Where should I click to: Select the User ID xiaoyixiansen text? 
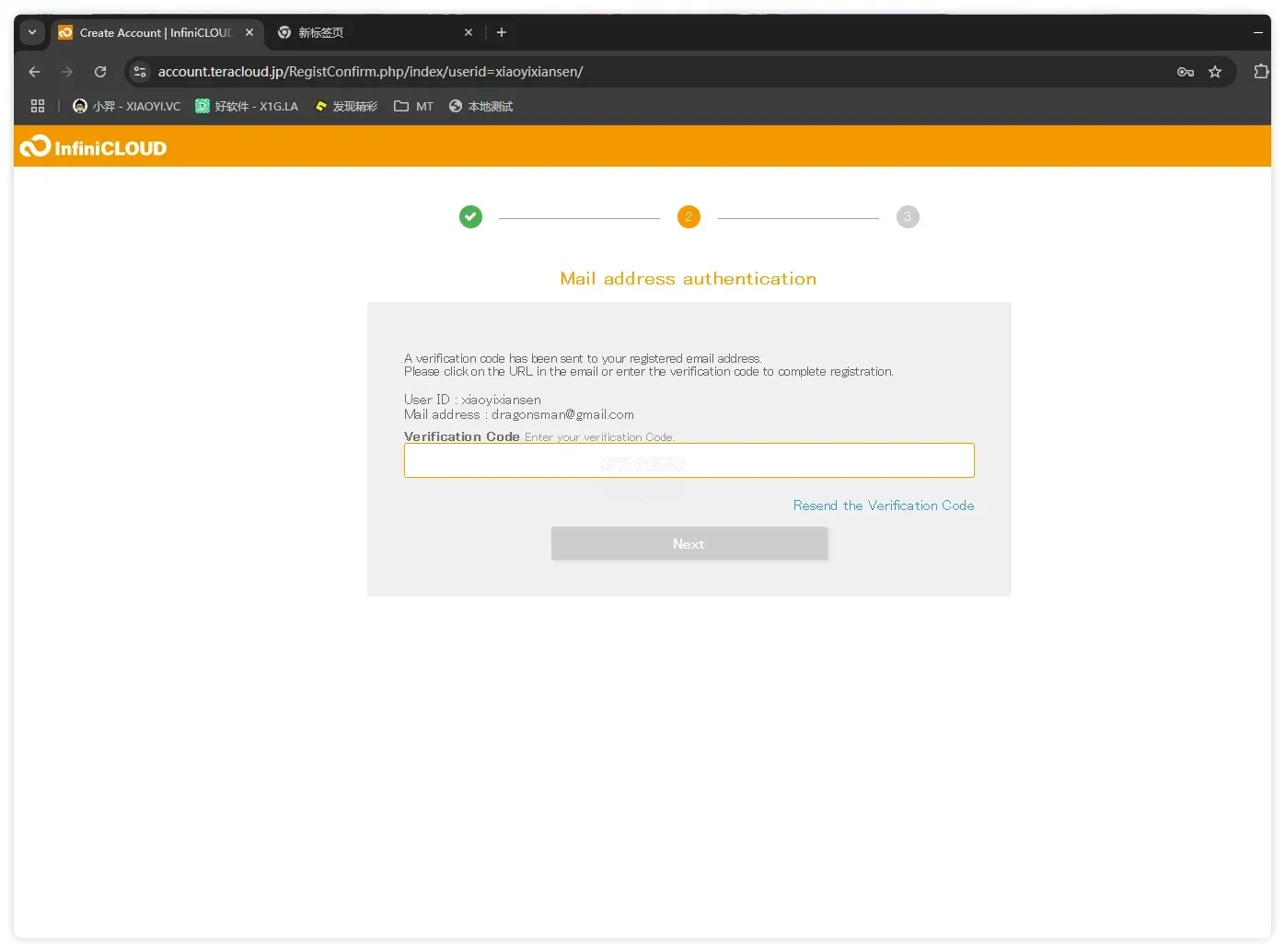(472, 400)
